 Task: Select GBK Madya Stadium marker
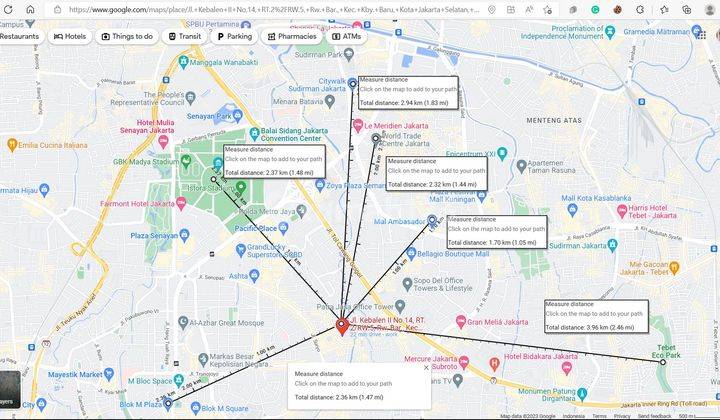pos(186,161)
